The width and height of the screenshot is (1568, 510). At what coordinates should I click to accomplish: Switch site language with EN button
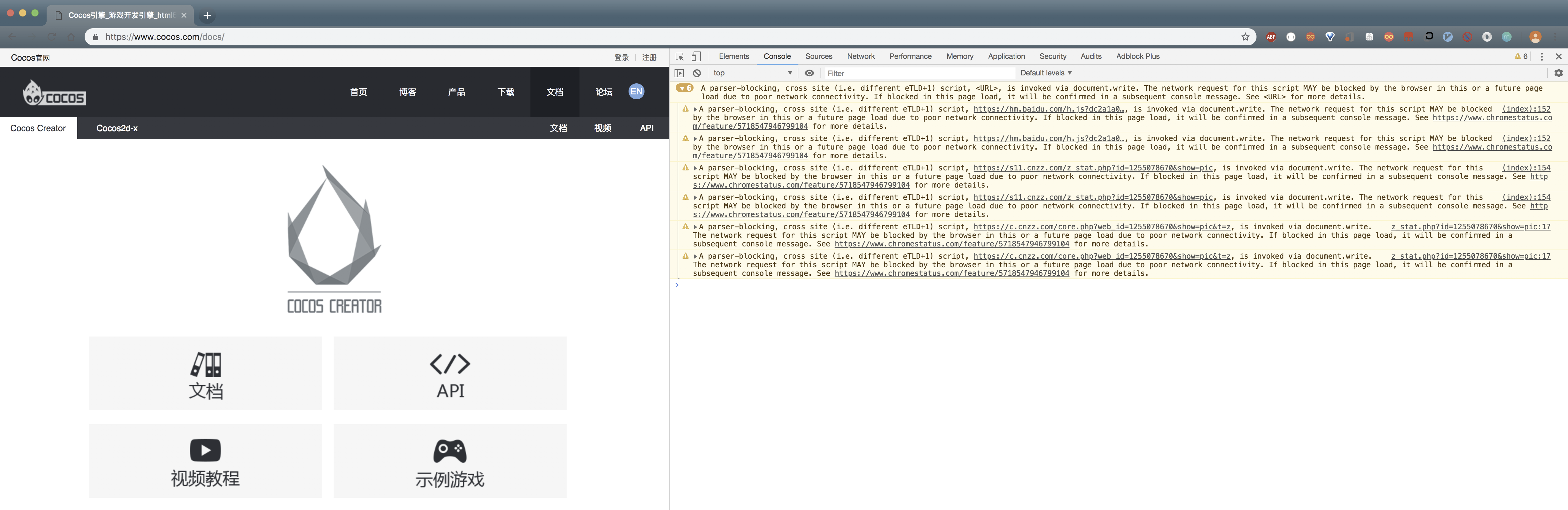coord(636,92)
